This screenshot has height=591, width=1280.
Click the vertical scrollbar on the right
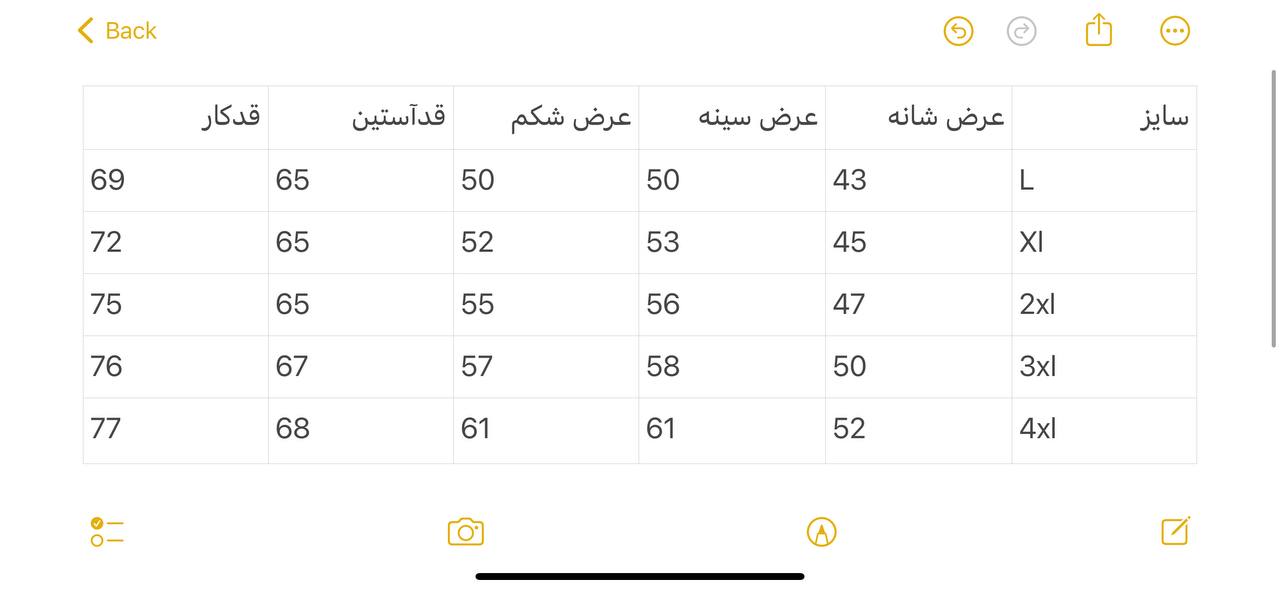(1273, 208)
